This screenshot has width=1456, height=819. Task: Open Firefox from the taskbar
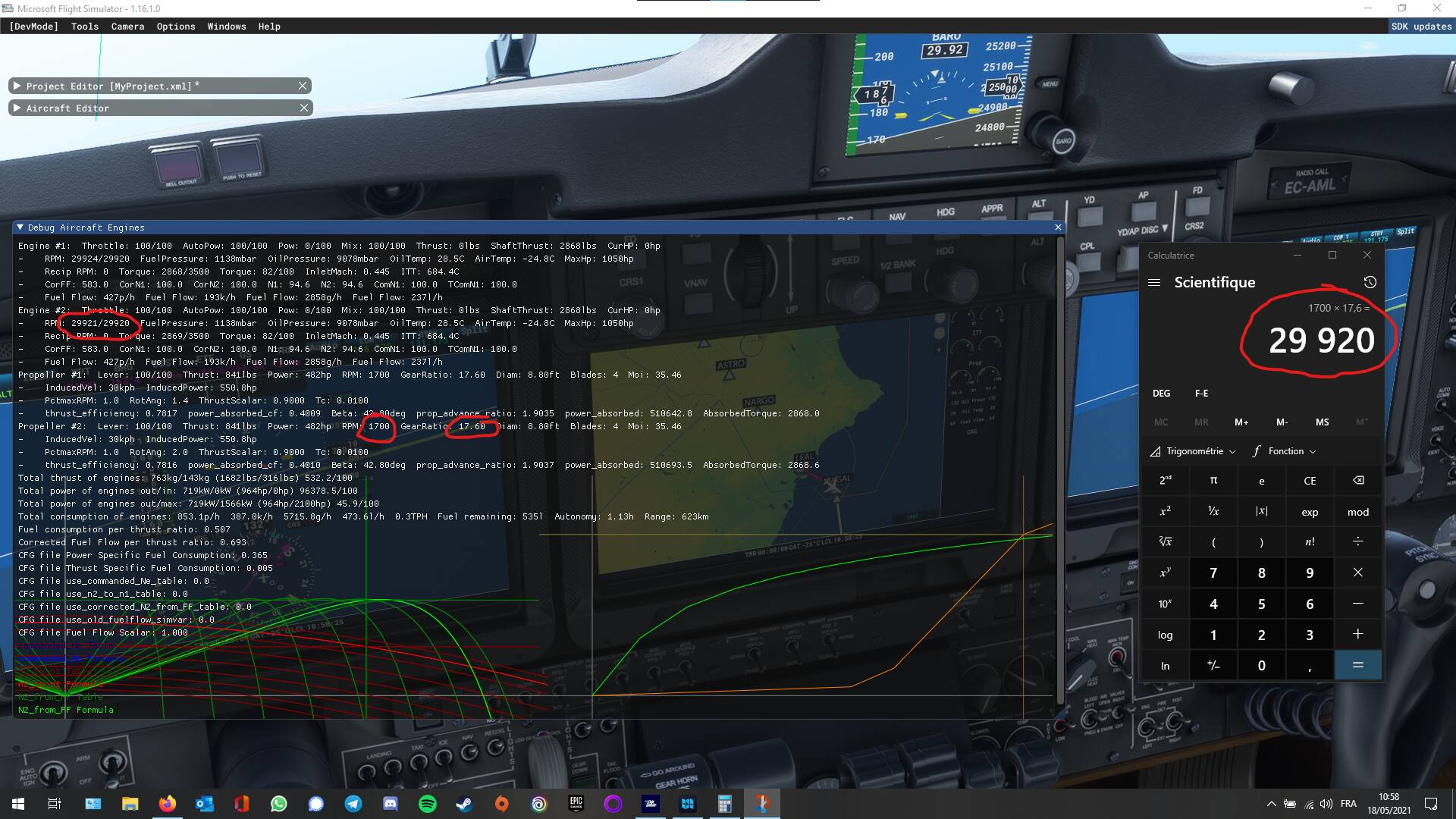(167, 804)
